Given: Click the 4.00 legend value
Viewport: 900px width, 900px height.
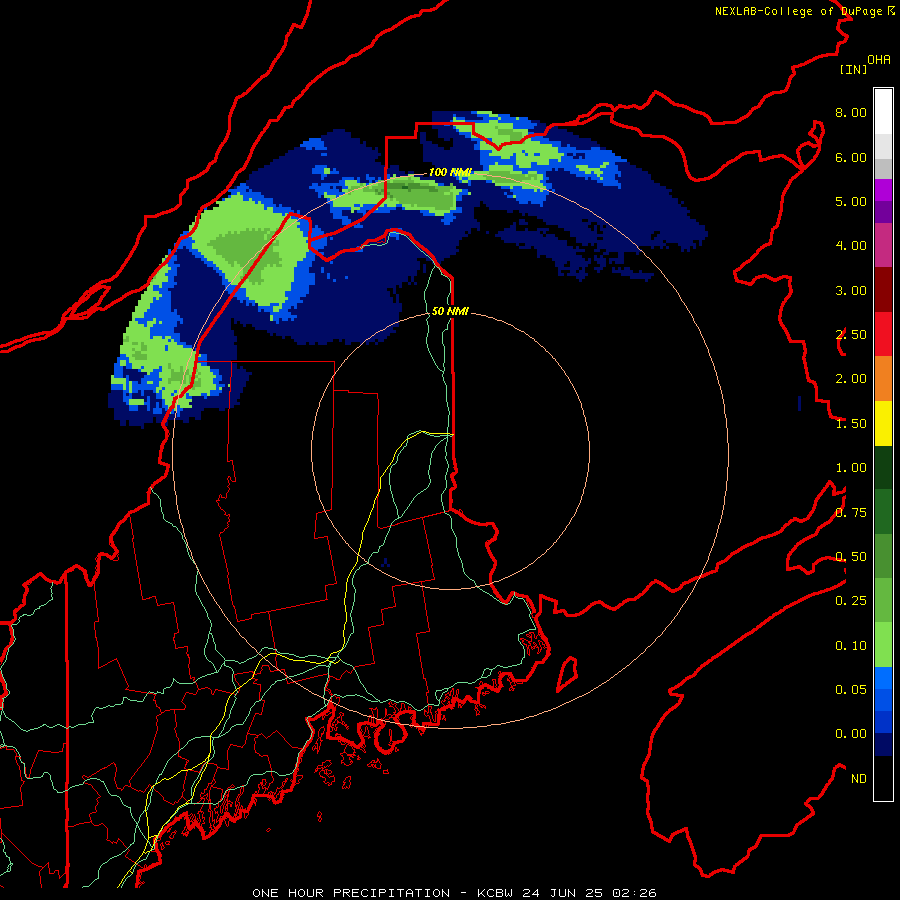Looking at the screenshot, I should coord(851,246).
